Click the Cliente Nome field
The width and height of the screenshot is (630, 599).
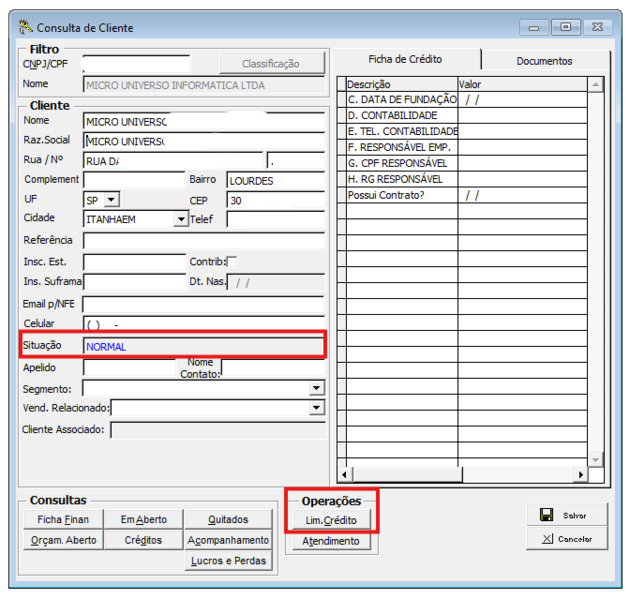pos(204,122)
